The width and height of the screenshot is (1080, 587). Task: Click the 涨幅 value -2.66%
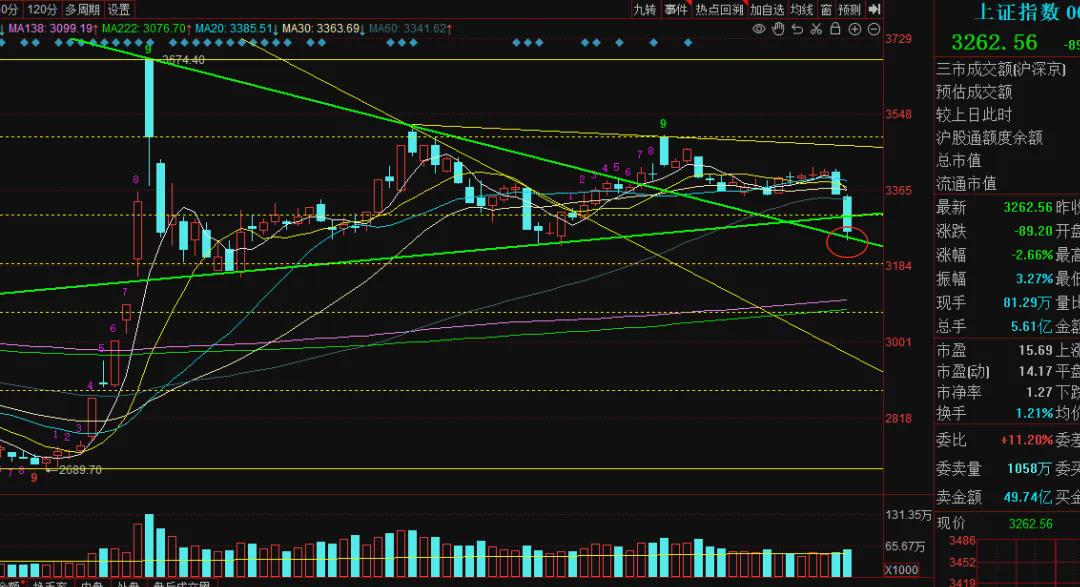pyautogui.click(x=1031, y=255)
